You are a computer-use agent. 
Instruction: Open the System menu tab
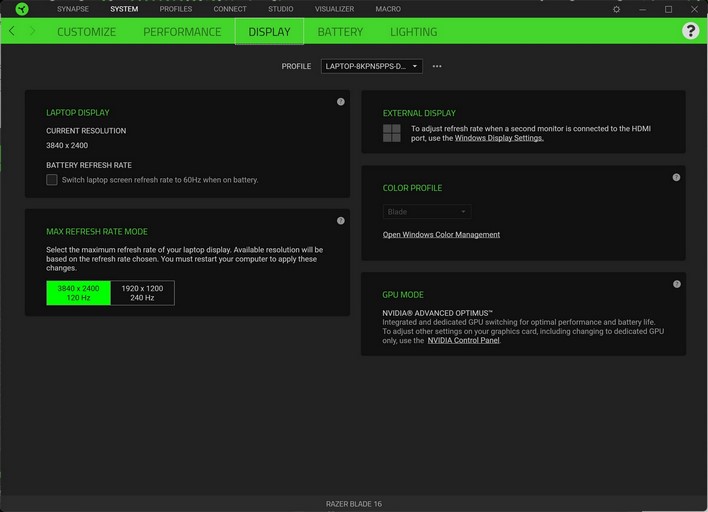coord(124,9)
